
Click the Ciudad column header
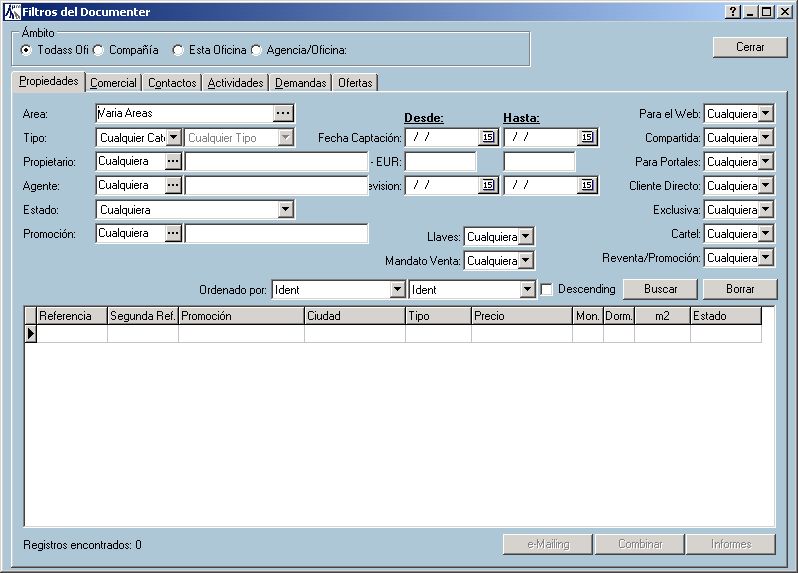coord(355,316)
